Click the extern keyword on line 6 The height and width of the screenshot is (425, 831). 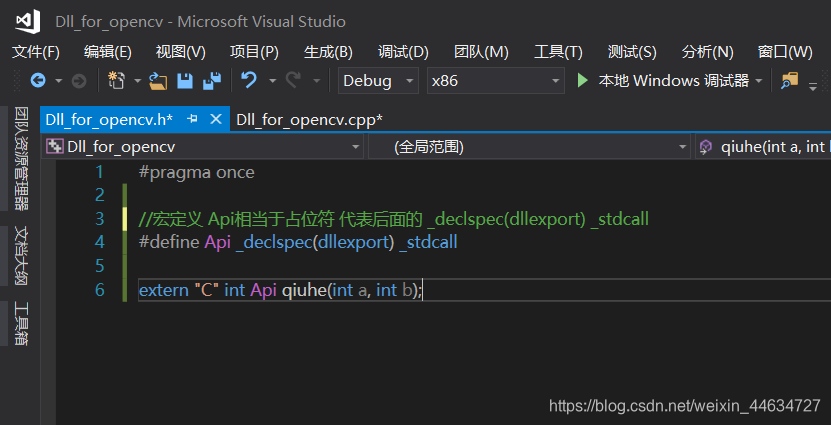[163, 290]
